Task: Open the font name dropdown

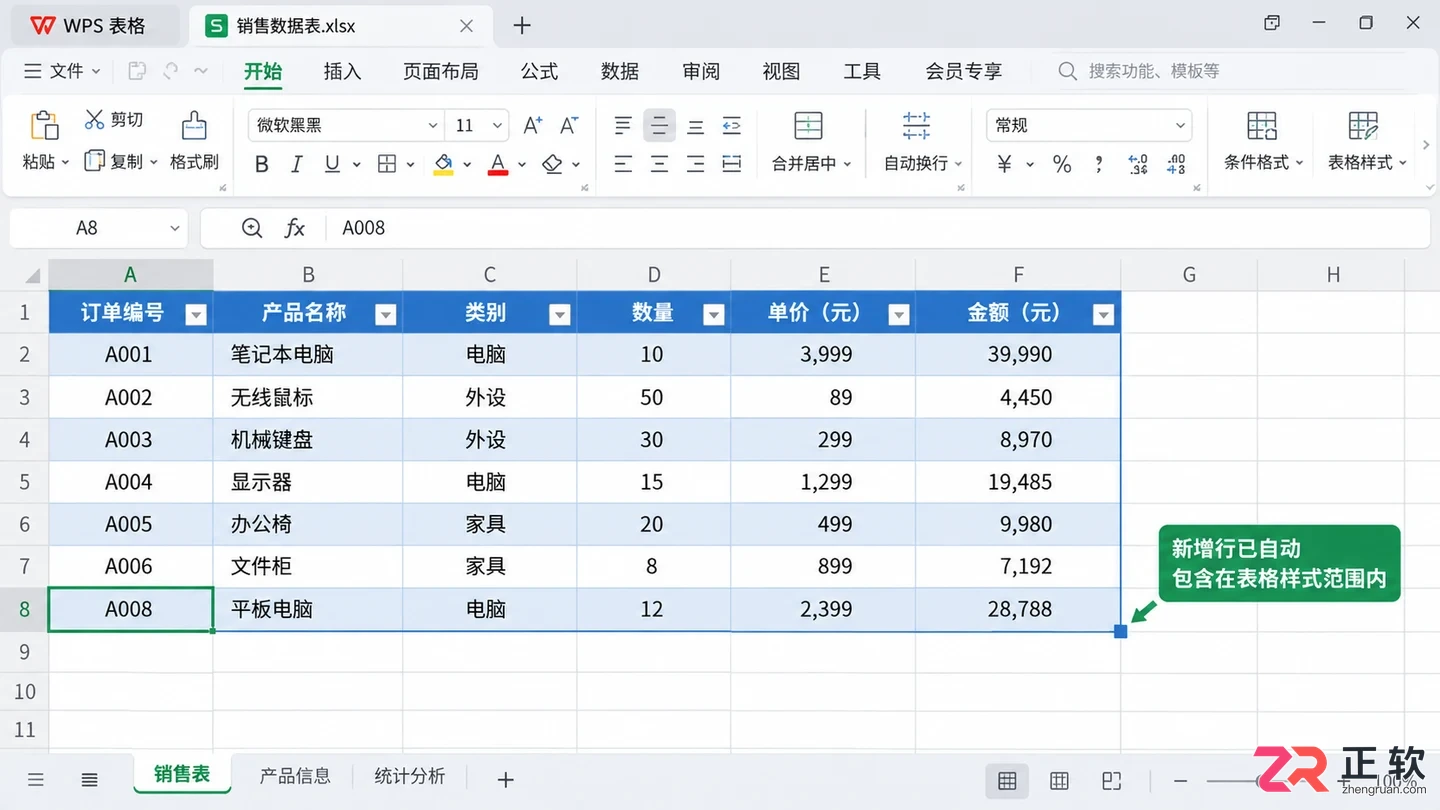Action: [433, 125]
